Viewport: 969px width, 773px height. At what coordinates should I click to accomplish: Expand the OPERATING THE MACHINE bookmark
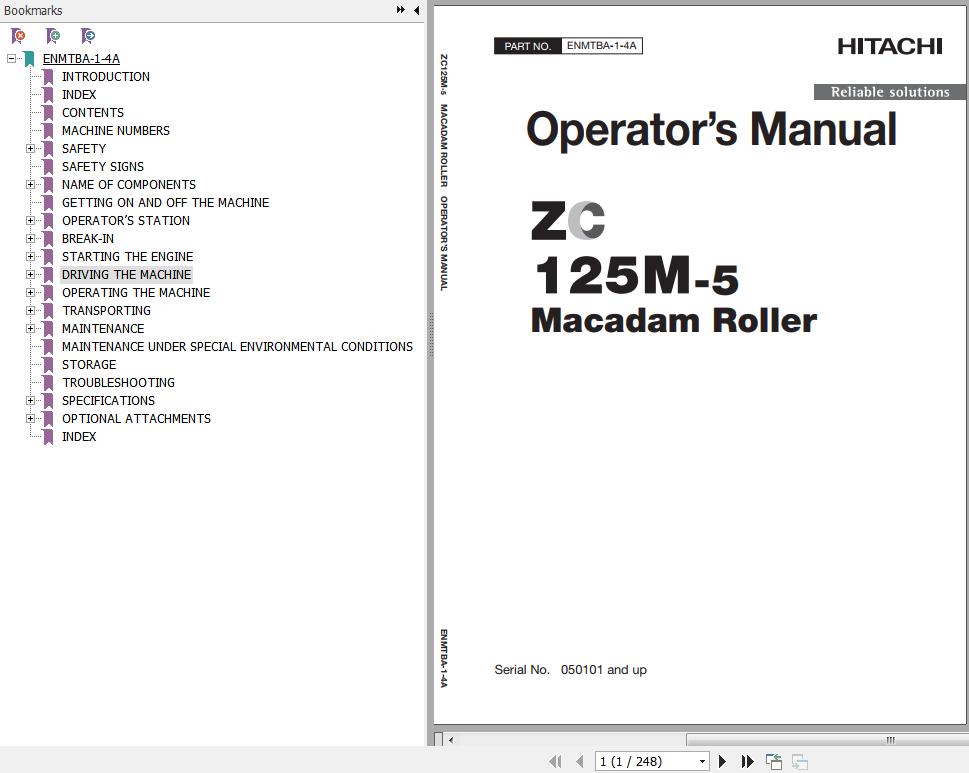click(x=30, y=292)
